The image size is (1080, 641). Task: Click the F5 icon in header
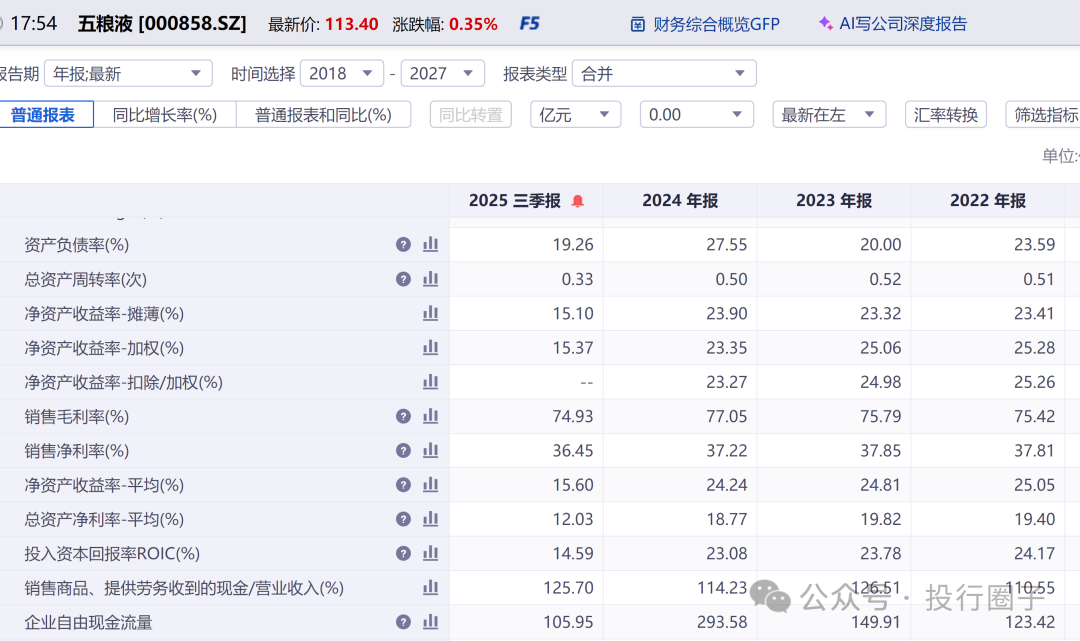[x=530, y=23]
